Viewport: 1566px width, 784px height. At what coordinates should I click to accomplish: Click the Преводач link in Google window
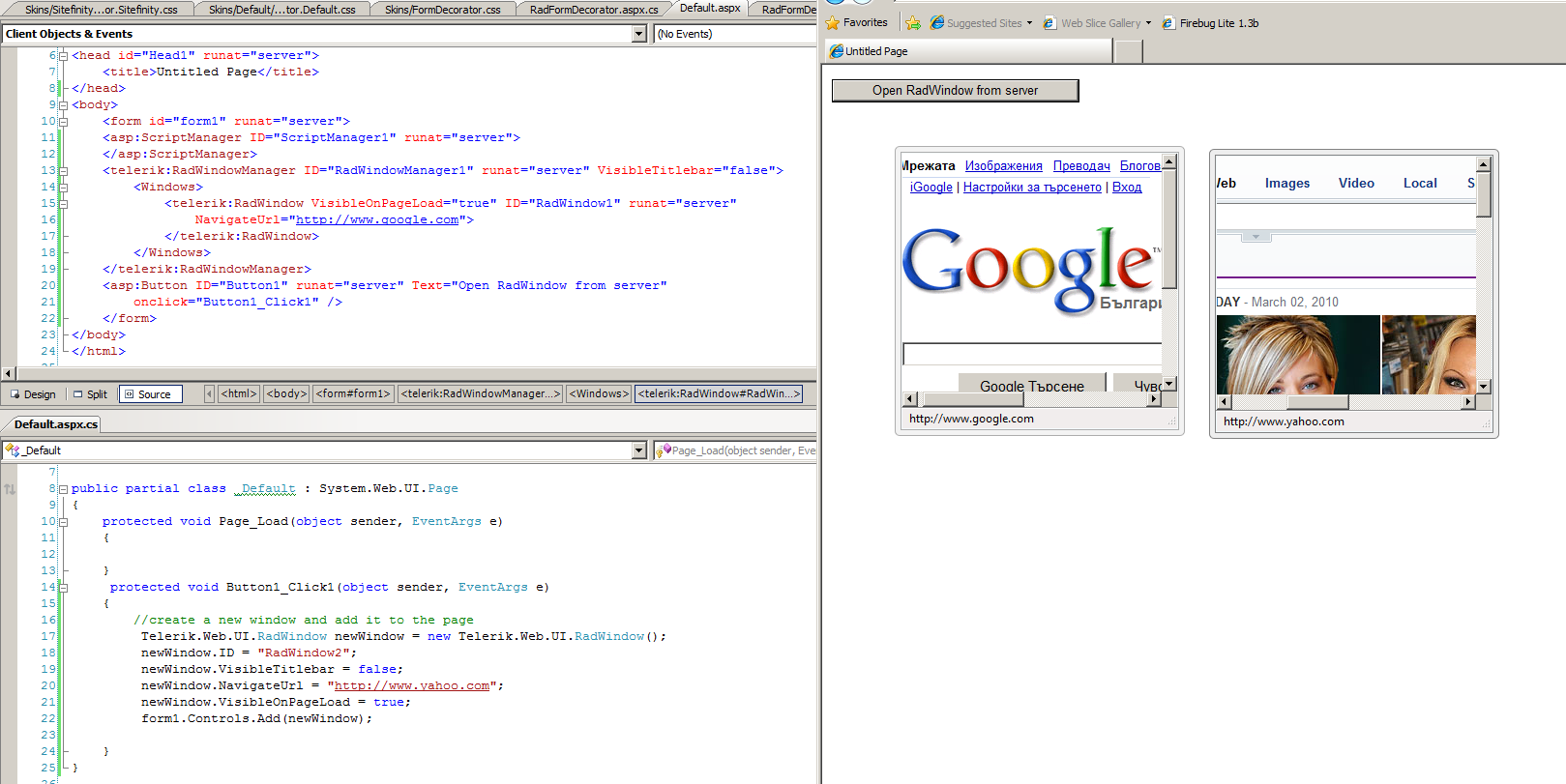pos(1081,166)
